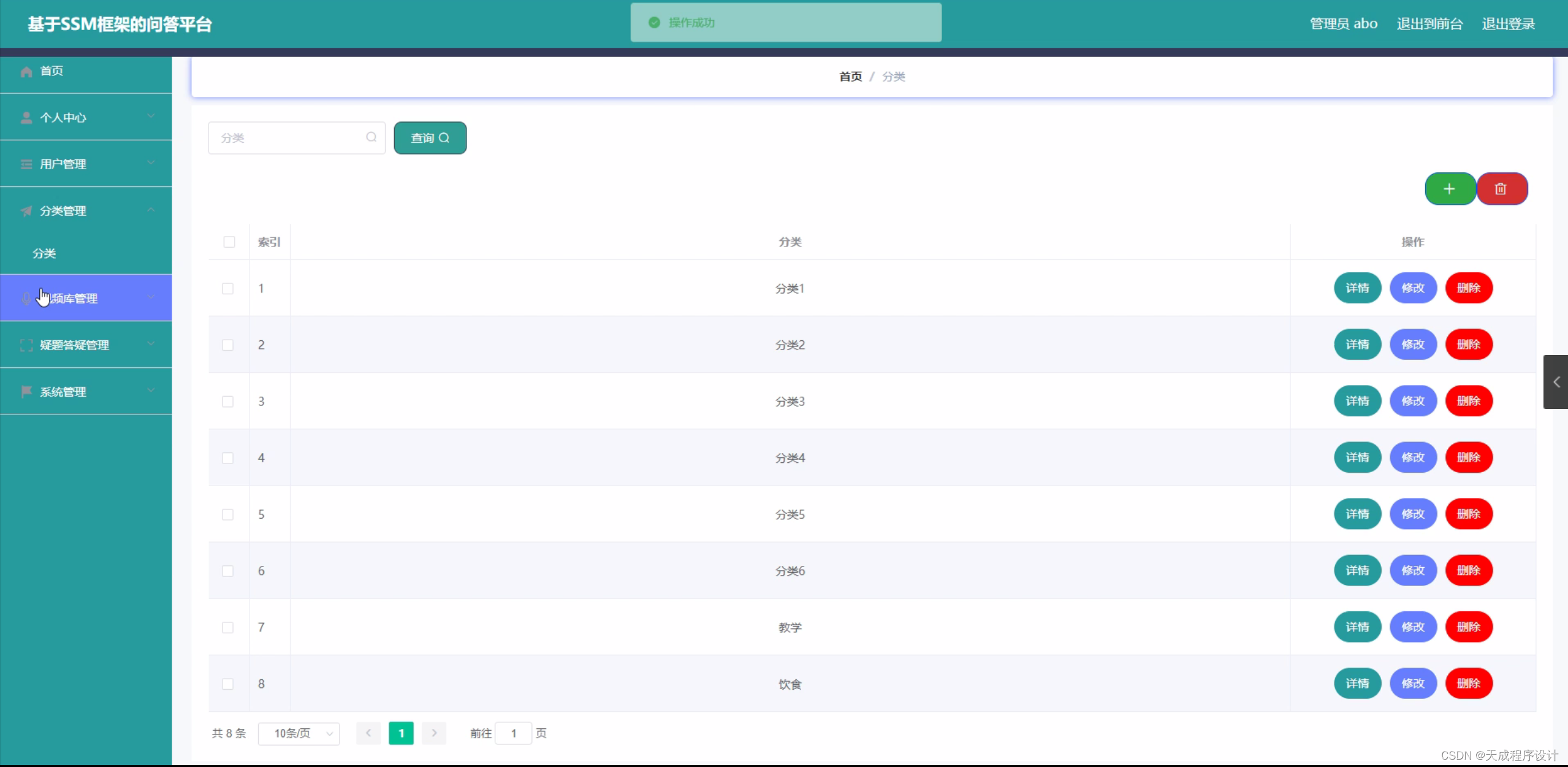Click 删除 for the 饮食 row
The width and height of the screenshot is (1568, 767).
coord(1469,684)
